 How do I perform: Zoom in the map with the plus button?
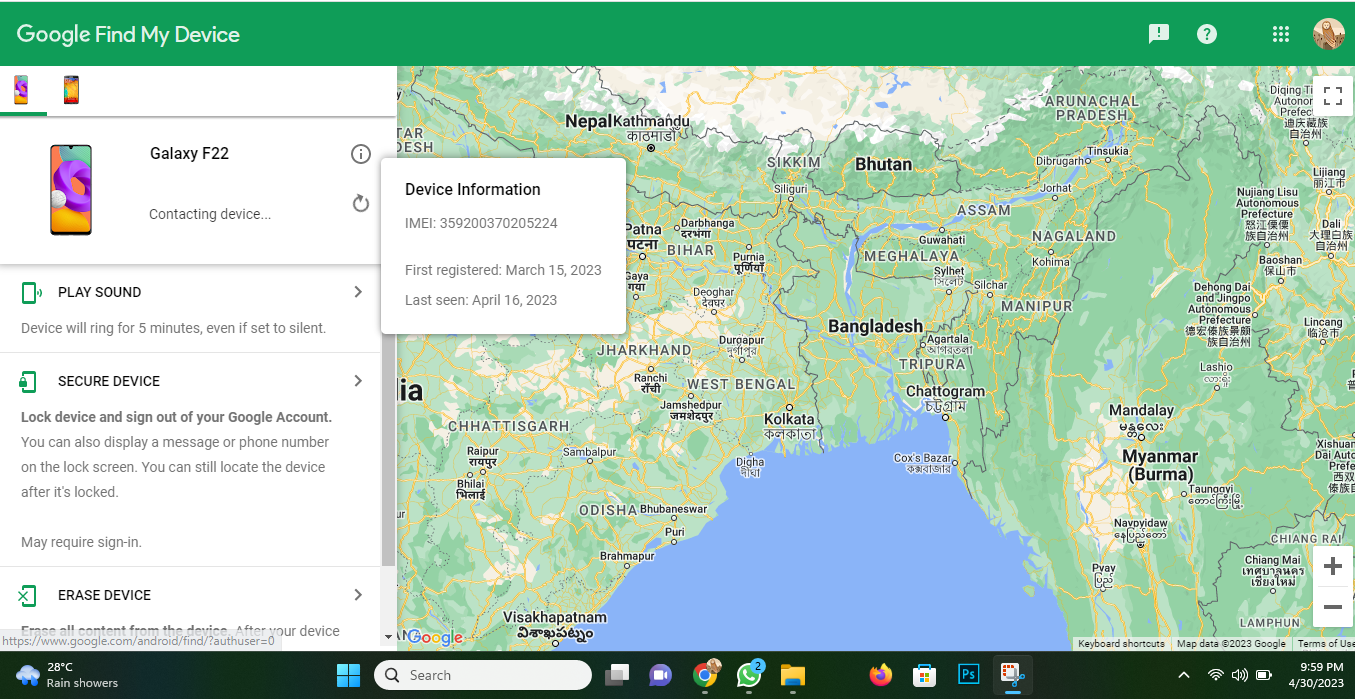coord(1332,567)
